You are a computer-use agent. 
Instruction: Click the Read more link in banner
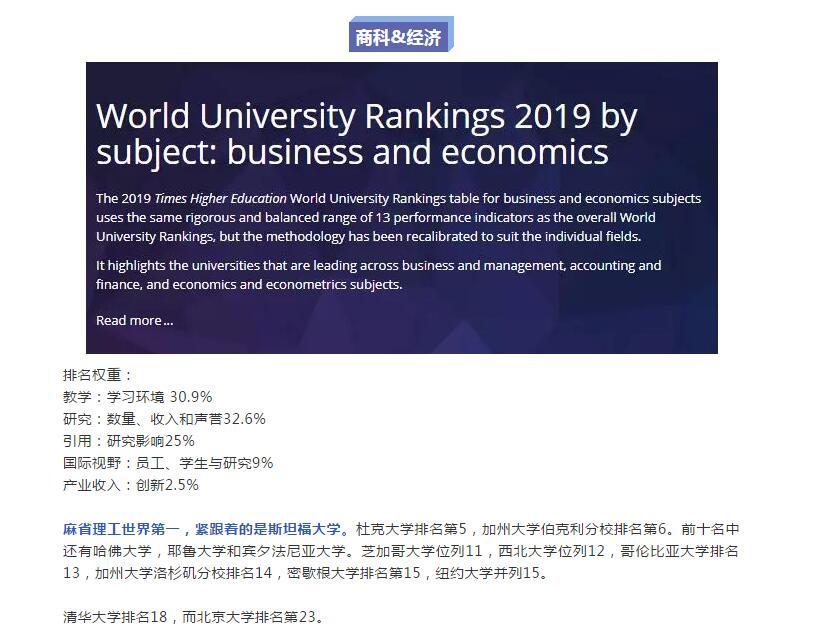(134, 320)
